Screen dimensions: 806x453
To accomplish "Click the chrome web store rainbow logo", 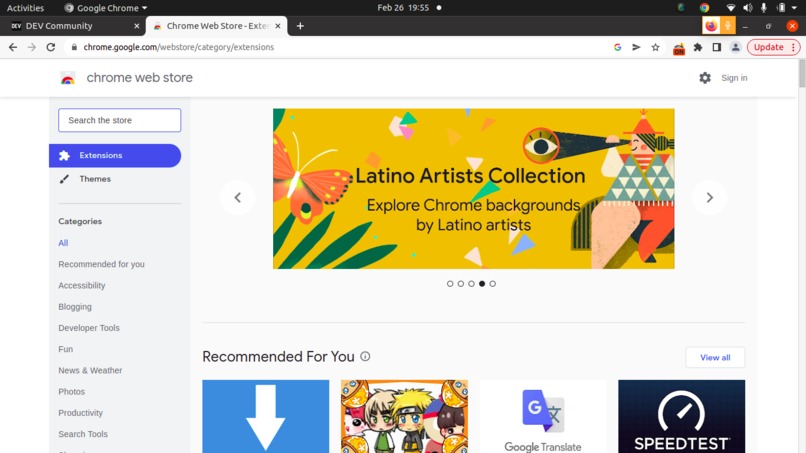I will click(x=68, y=78).
